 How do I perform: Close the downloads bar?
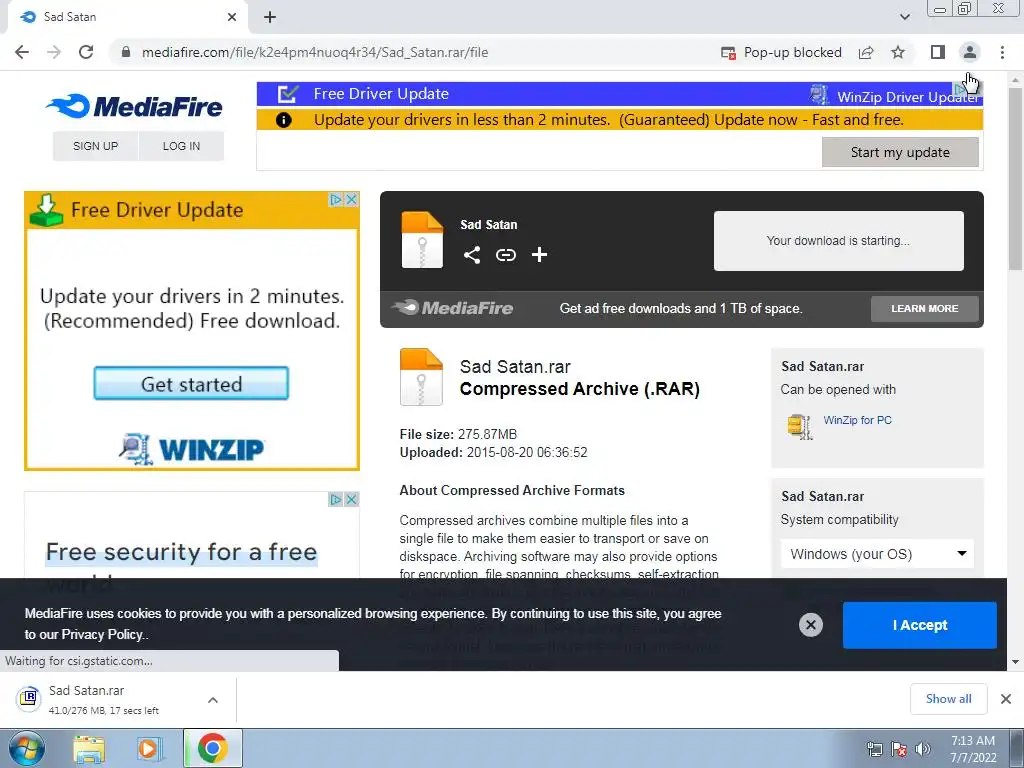coord(1006,699)
